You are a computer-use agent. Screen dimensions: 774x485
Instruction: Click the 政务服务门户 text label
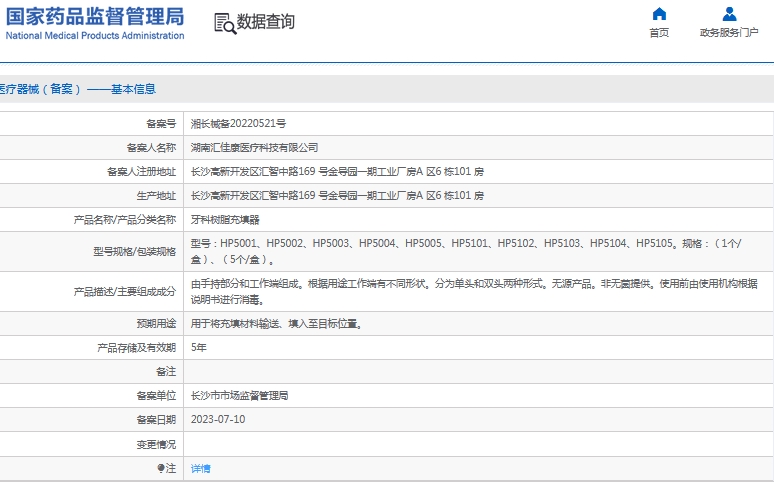point(729,33)
